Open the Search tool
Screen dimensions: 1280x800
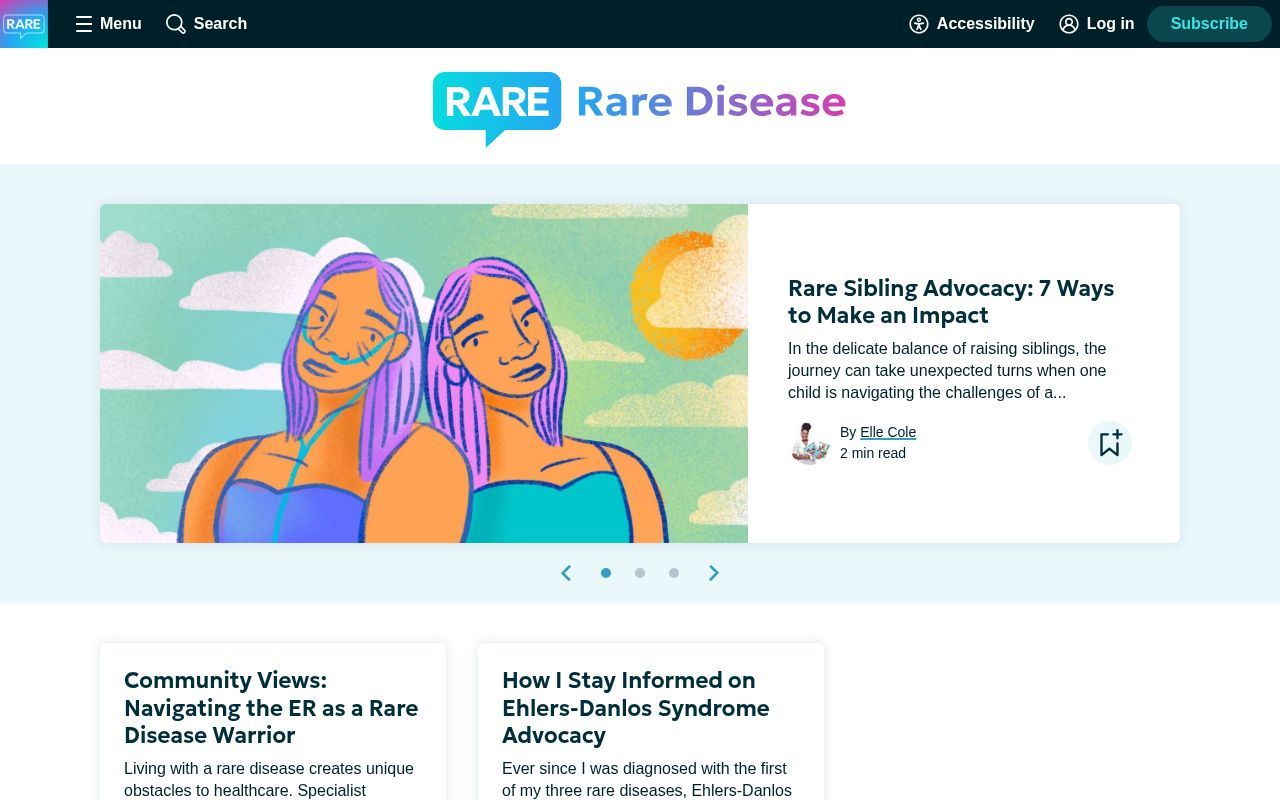click(206, 24)
